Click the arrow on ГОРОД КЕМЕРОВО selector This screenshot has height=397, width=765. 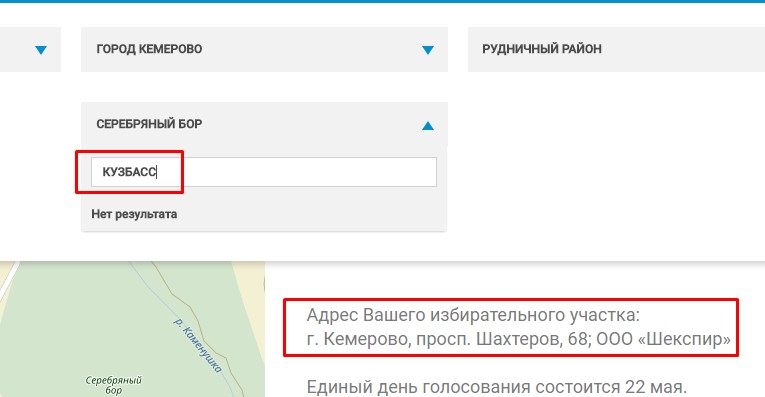pyautogui.click(x=428, y=50)
